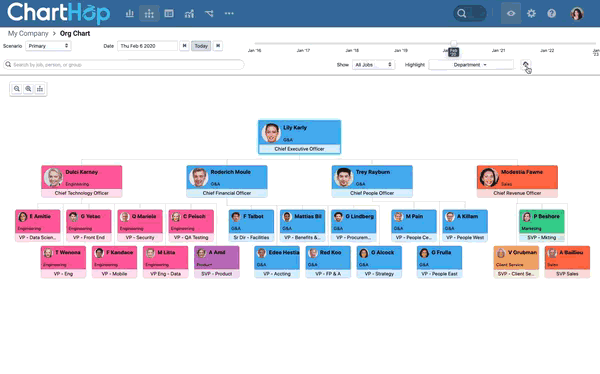The width and height of the screenshot is (600, 374).
Task: Select Jan '16 on the timeline
Action: click(x=254, y=50)
